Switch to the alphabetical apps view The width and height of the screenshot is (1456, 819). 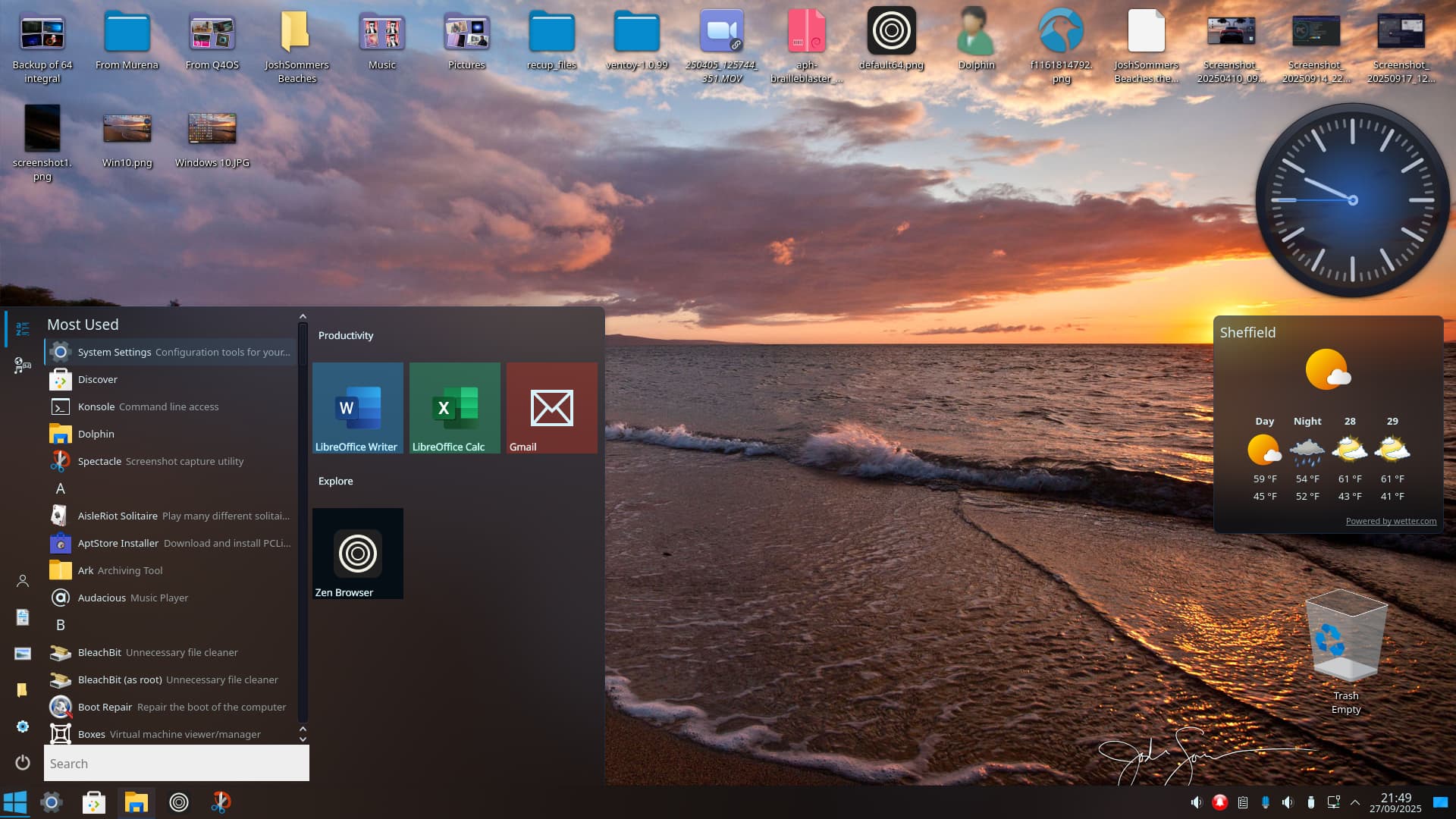click(x=23, y=328)
